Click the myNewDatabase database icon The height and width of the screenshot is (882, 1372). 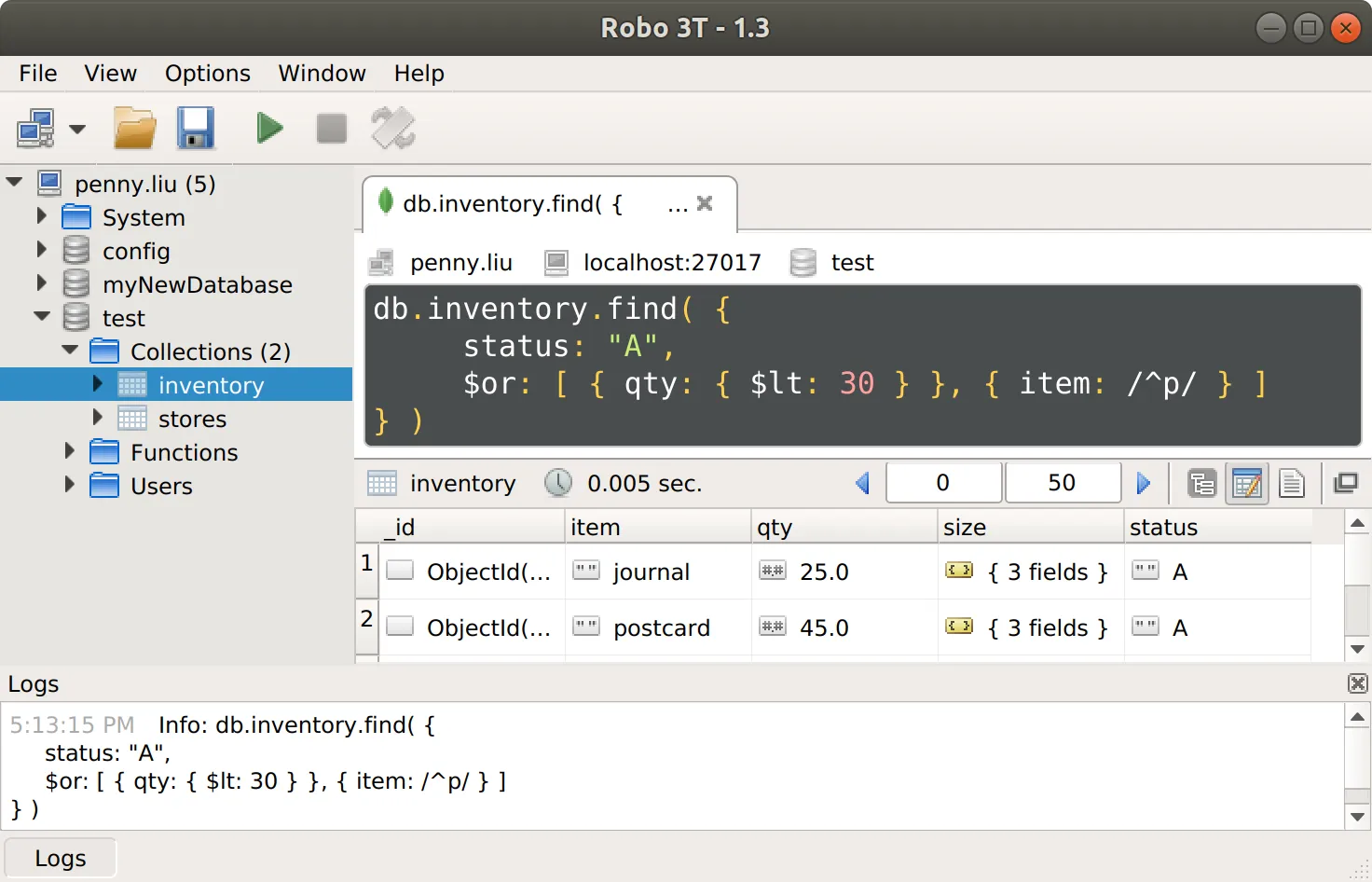pos(76,284)
